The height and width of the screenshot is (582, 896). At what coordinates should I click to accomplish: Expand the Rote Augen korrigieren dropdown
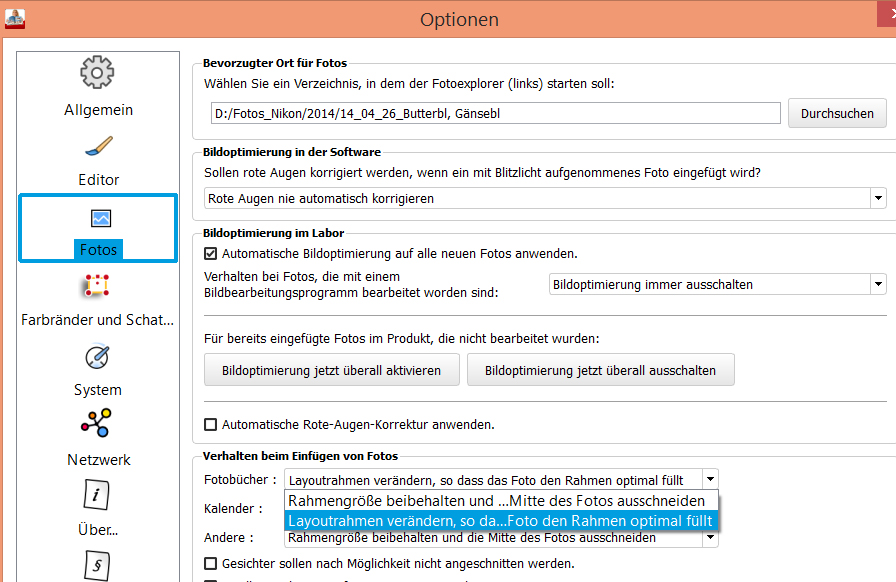[877, 198]
